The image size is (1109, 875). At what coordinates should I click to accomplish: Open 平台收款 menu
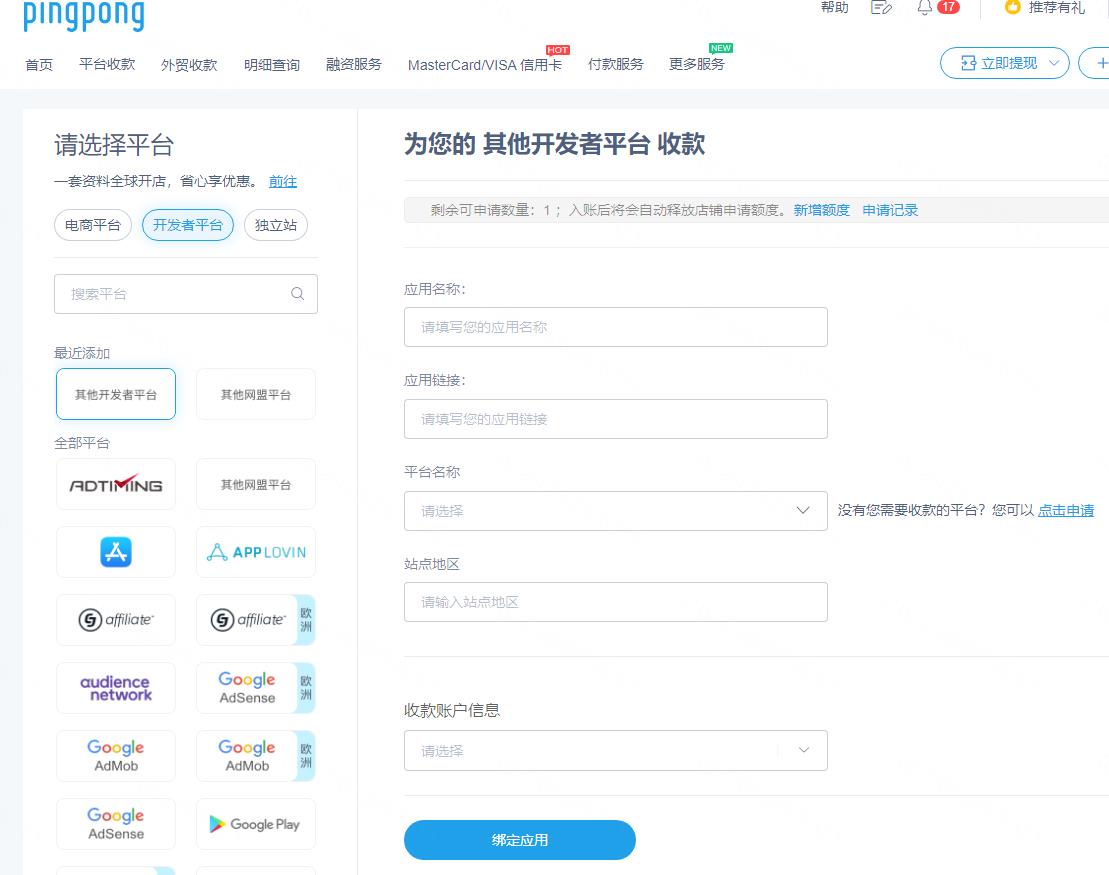(x=107, y=64)
